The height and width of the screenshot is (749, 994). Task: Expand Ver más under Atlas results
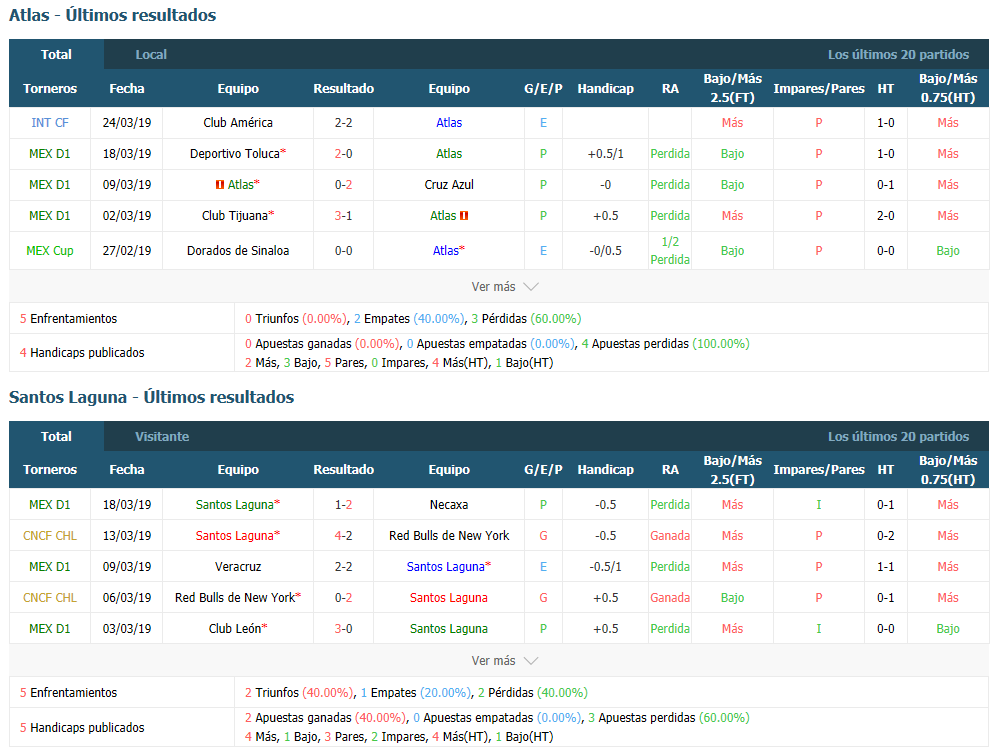click(505, 286)
